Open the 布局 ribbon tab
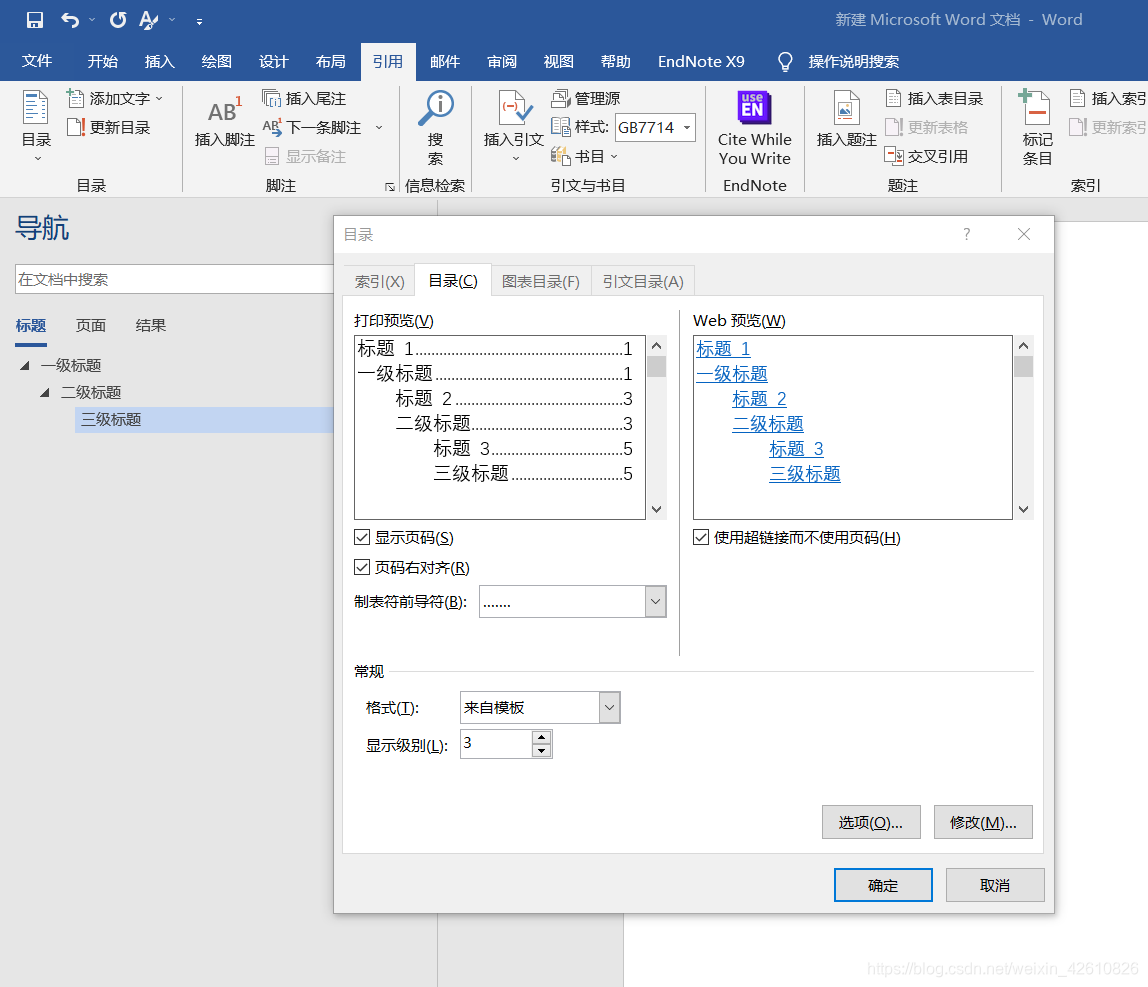The height and width of the screenshot is (987, 1148). point(330,62)
